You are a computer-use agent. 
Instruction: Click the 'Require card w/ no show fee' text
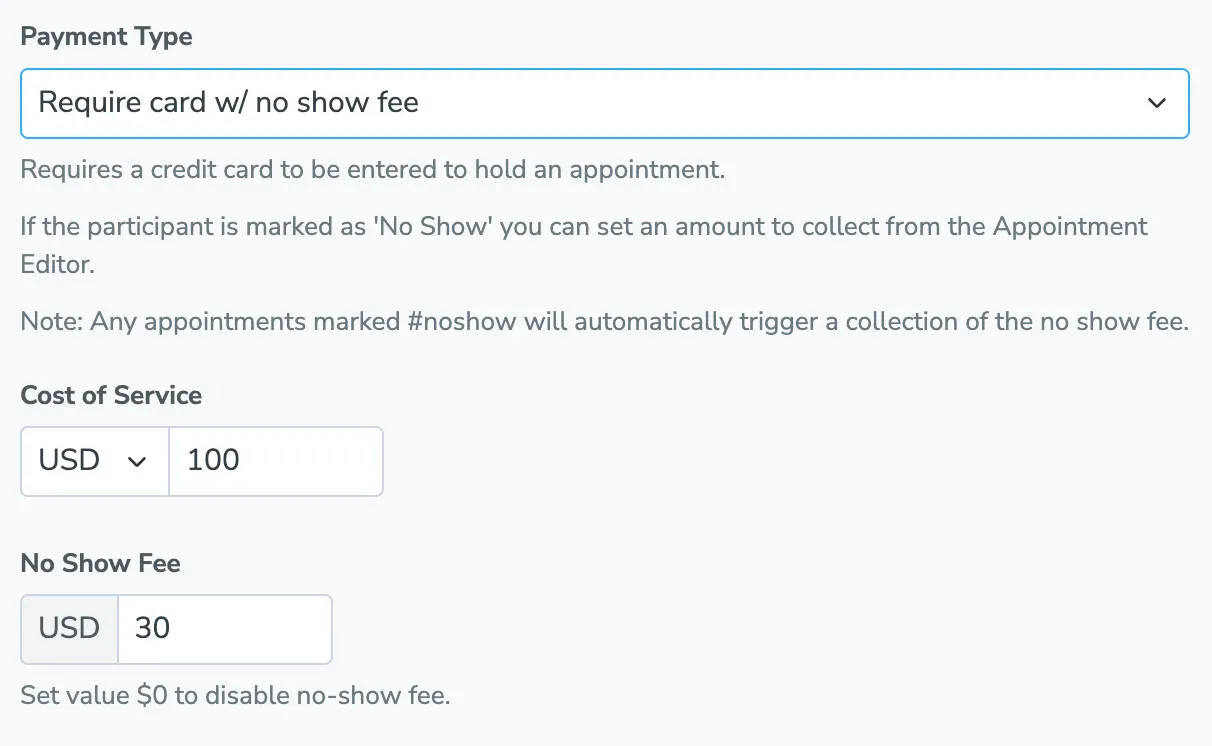230,102
